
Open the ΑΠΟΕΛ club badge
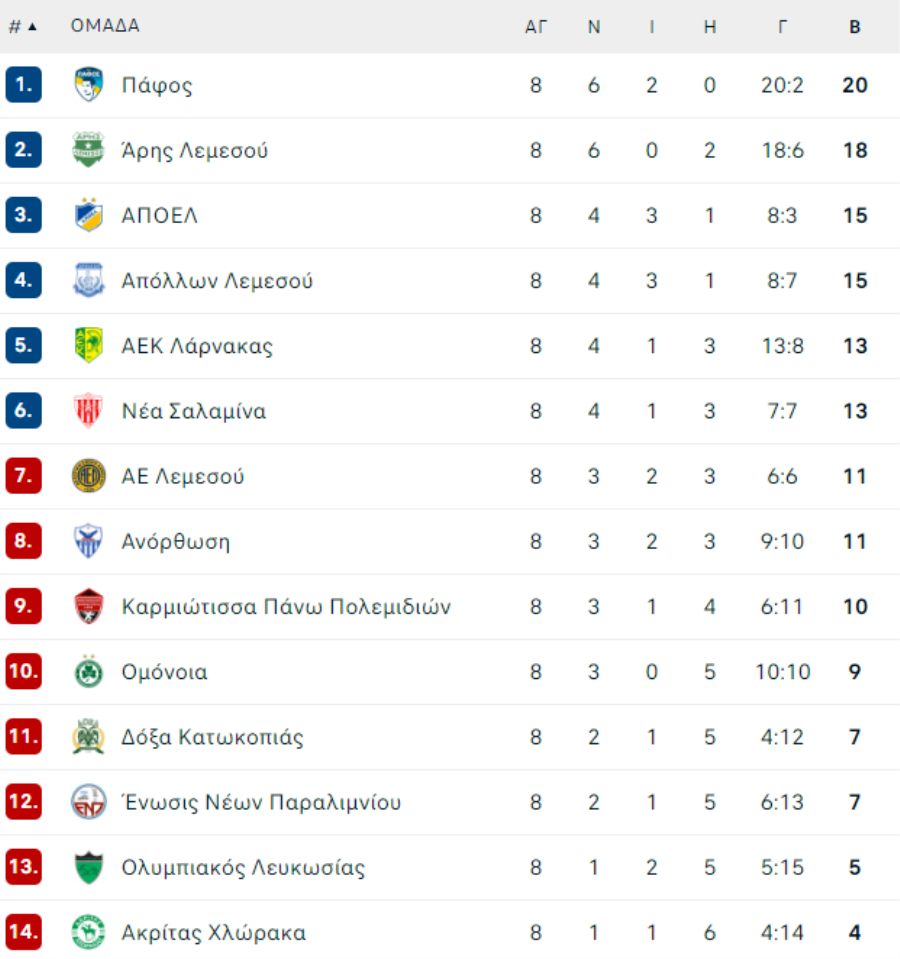click(x=89, y=215)
